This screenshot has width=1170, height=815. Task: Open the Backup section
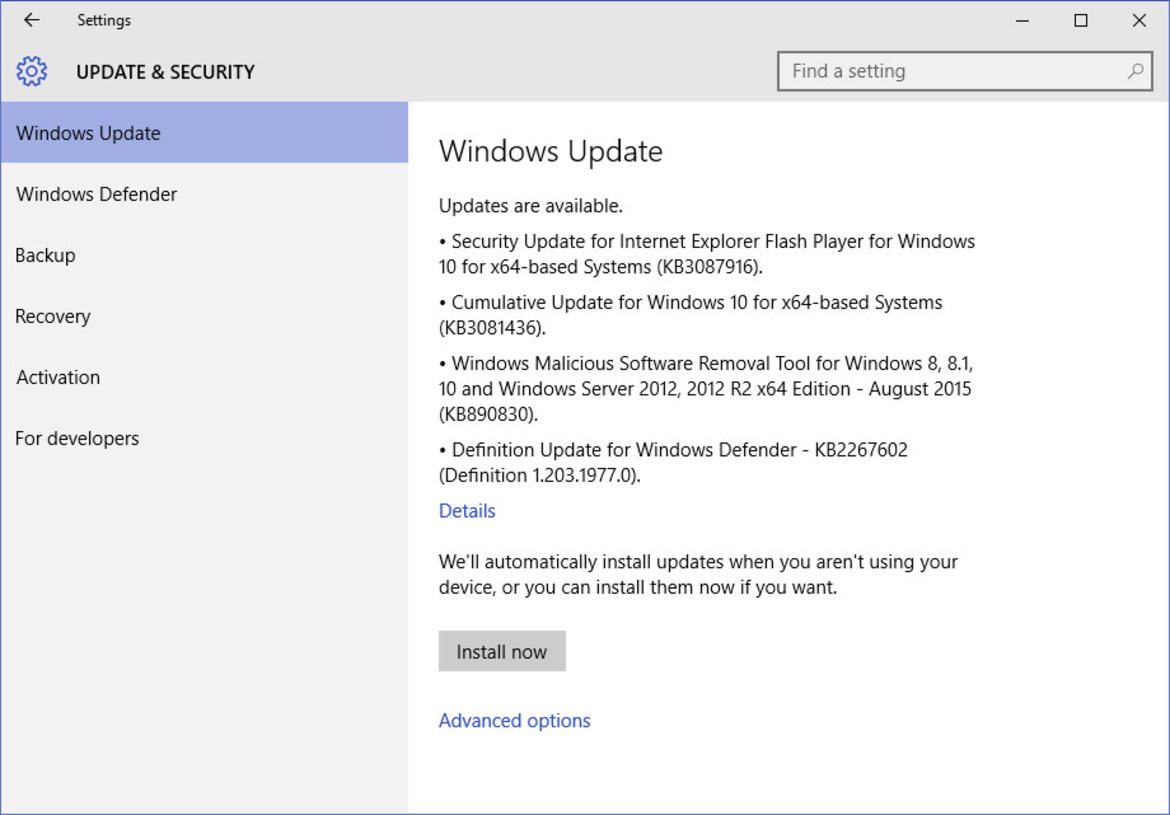tap(45, 255)
